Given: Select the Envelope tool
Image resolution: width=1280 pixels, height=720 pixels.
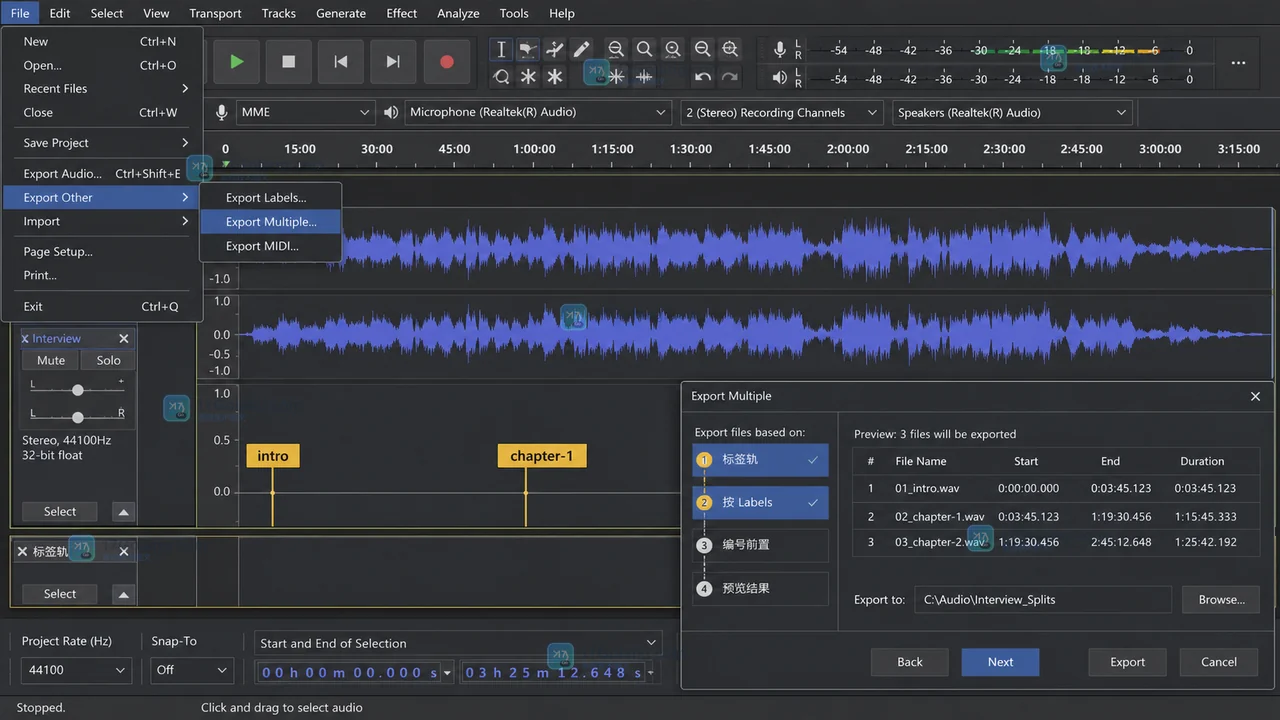Looking at the screenshot, I should pyautogui.click(x=528, y=49).
